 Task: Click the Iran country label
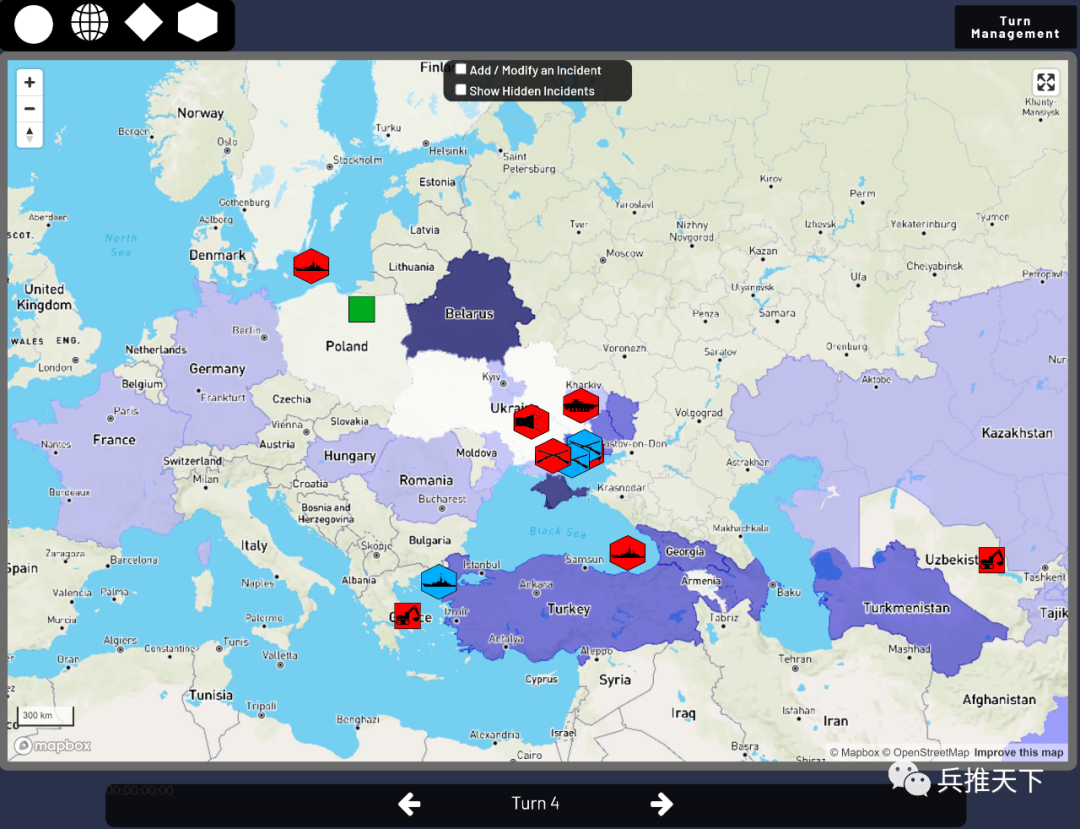(x=835, y=721)
